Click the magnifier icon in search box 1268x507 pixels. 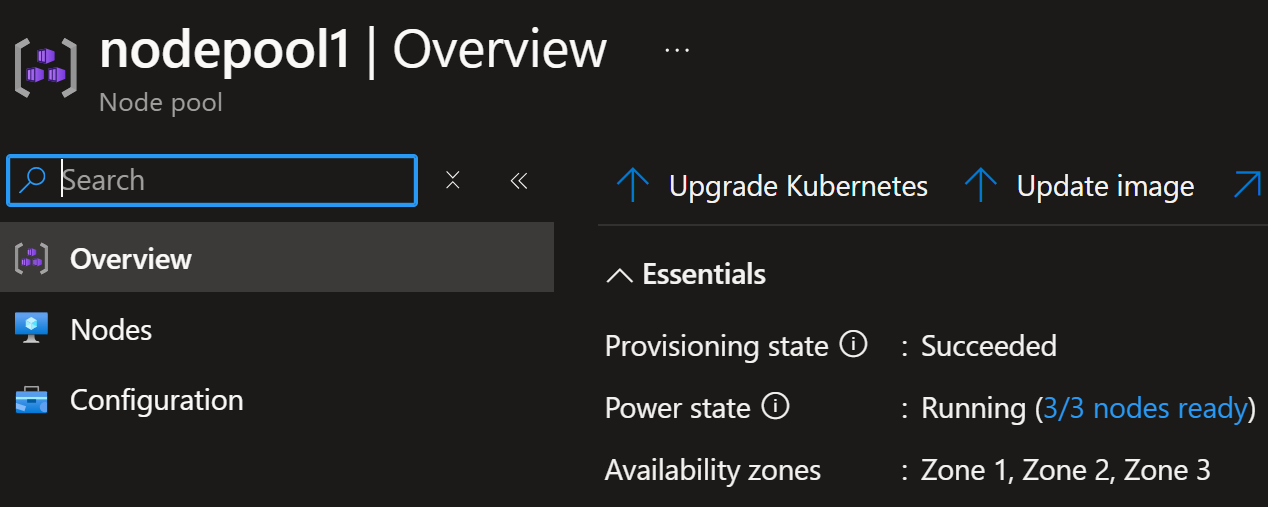pos(34,180)
